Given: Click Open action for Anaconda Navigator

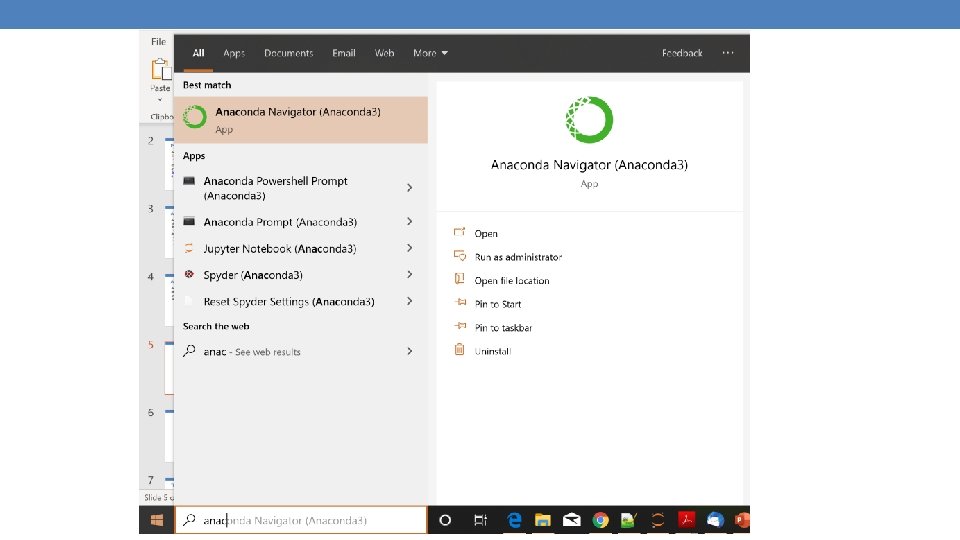Looking at the screenshot, I should pos(486,233).
